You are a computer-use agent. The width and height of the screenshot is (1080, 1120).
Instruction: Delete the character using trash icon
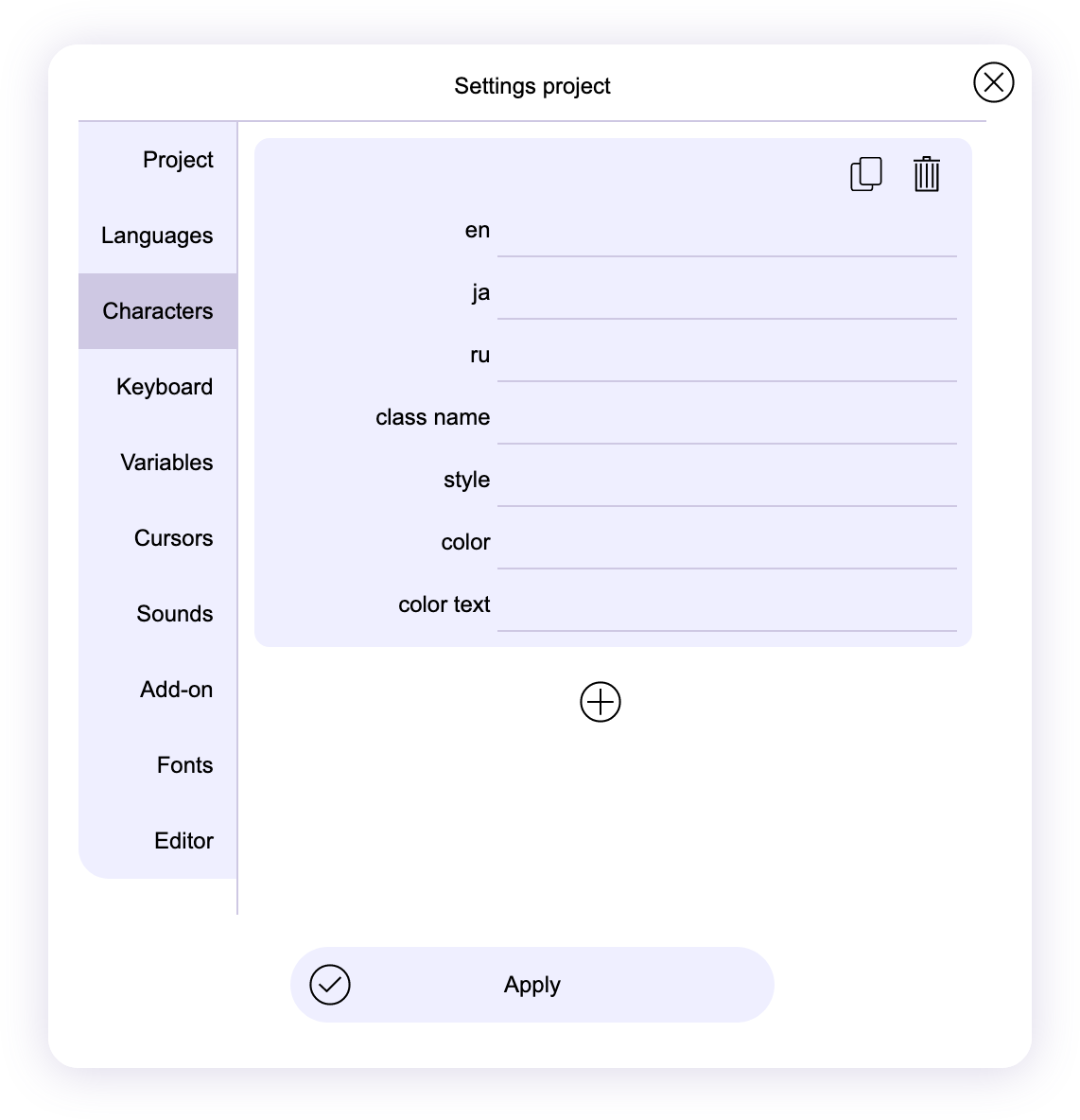tap(926, 175)
